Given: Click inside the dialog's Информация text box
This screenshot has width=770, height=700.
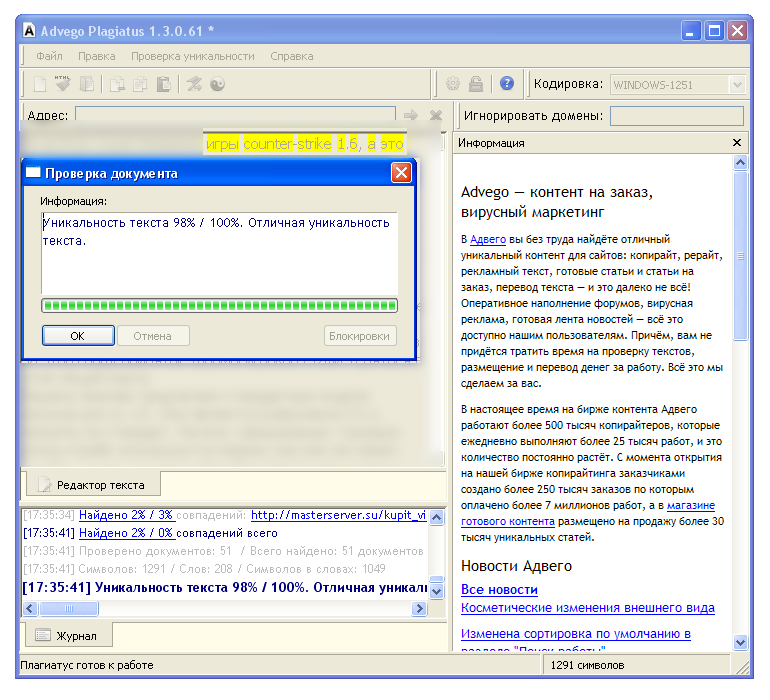Looking at the screenshot, I should (x=220, y=253).
